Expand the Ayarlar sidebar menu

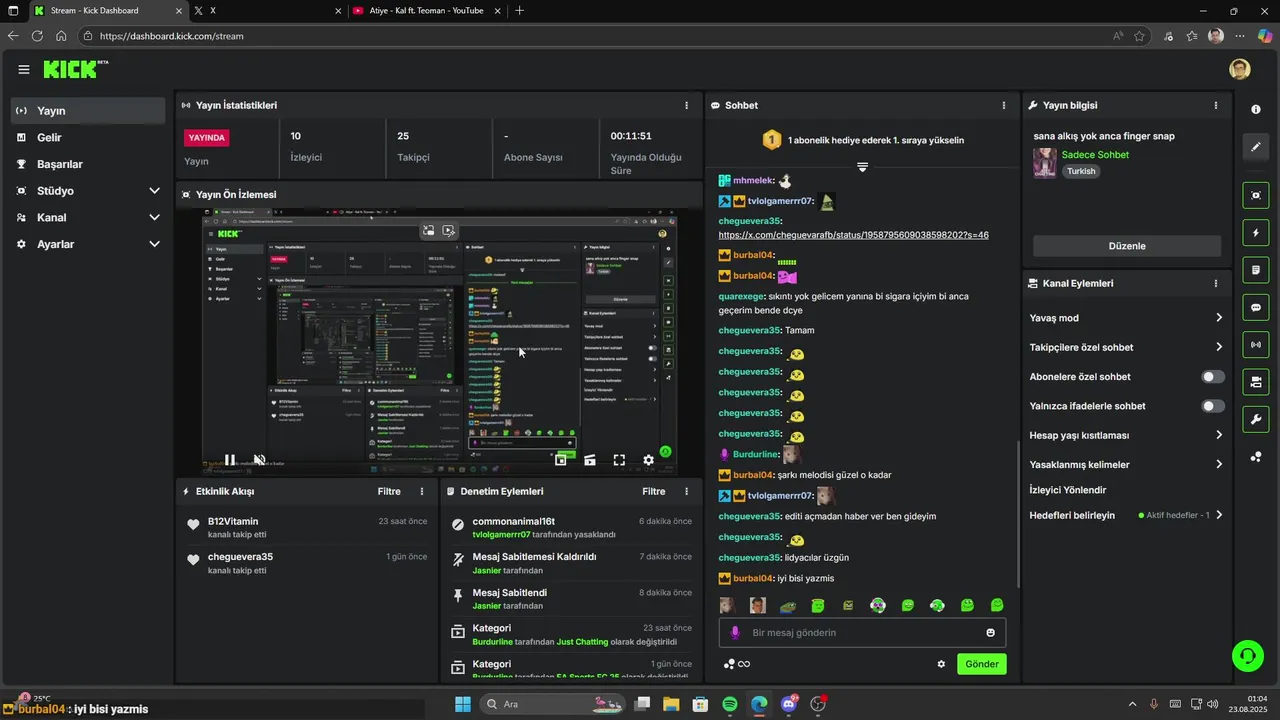[88, 244]
